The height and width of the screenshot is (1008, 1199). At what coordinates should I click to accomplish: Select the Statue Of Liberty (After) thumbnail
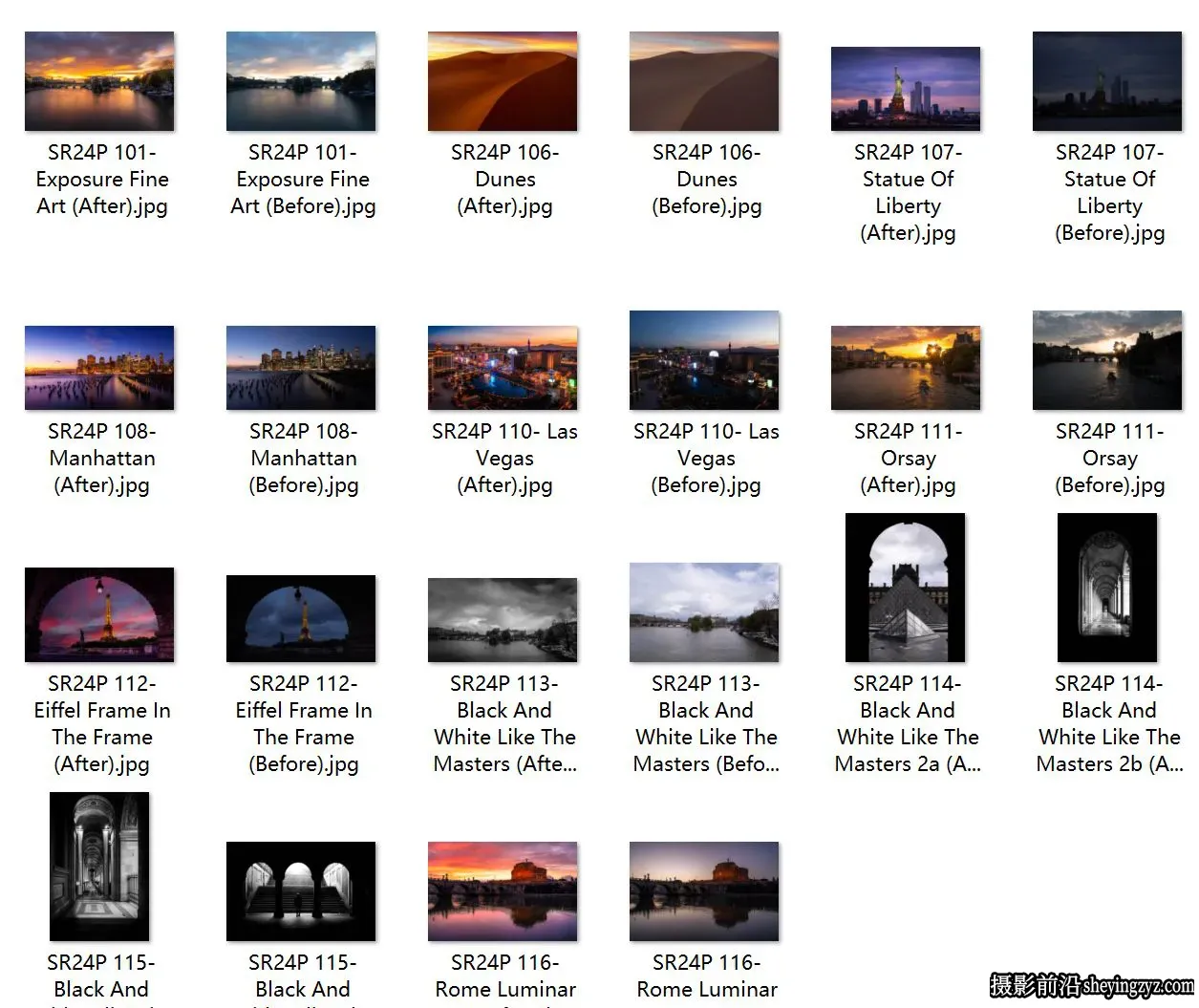(x=906, y=89)
